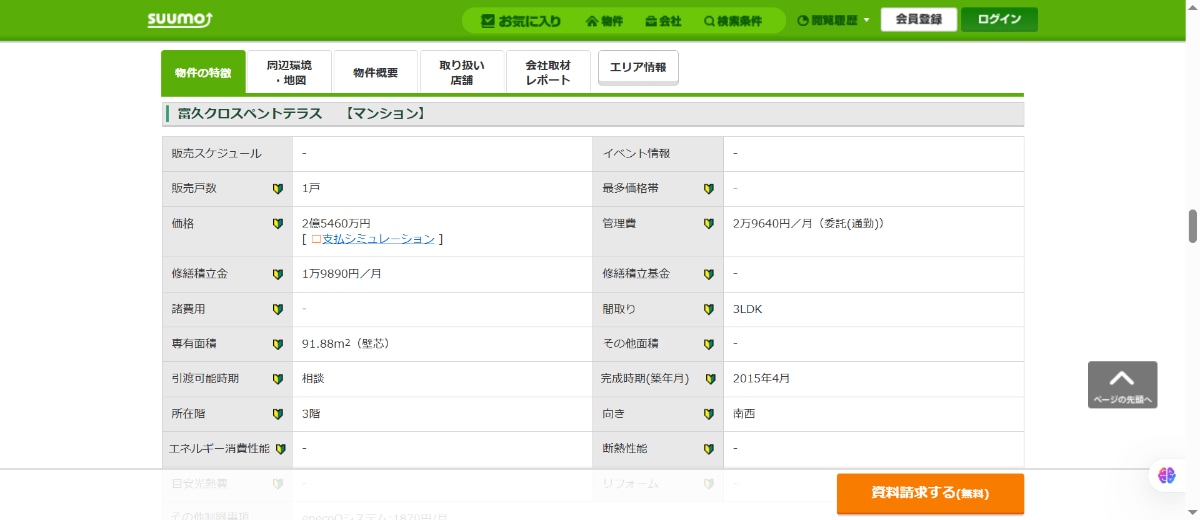Open お気に入り favorites in header

tap(520, 20)
